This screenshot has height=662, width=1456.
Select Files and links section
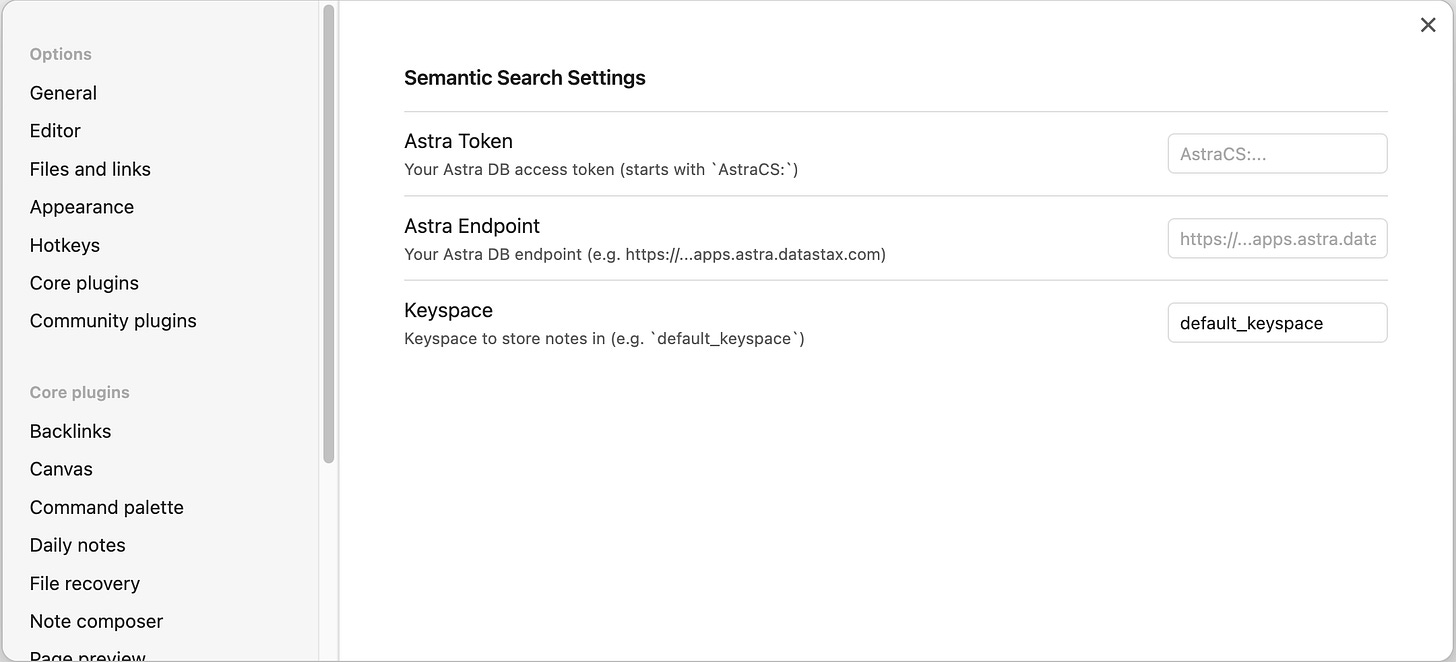click(90, 169)
